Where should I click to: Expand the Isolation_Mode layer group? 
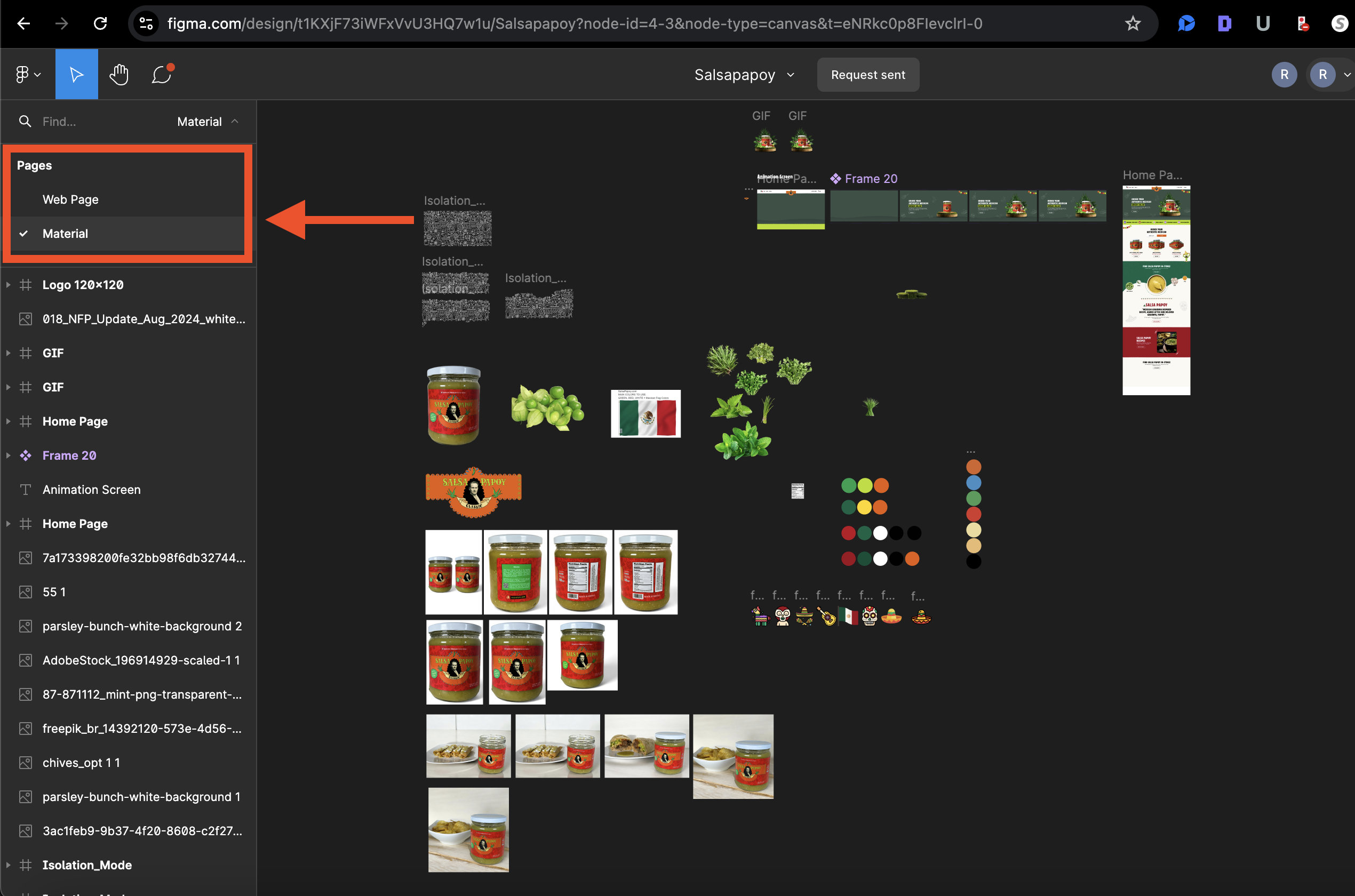click(x=8, y=865)
